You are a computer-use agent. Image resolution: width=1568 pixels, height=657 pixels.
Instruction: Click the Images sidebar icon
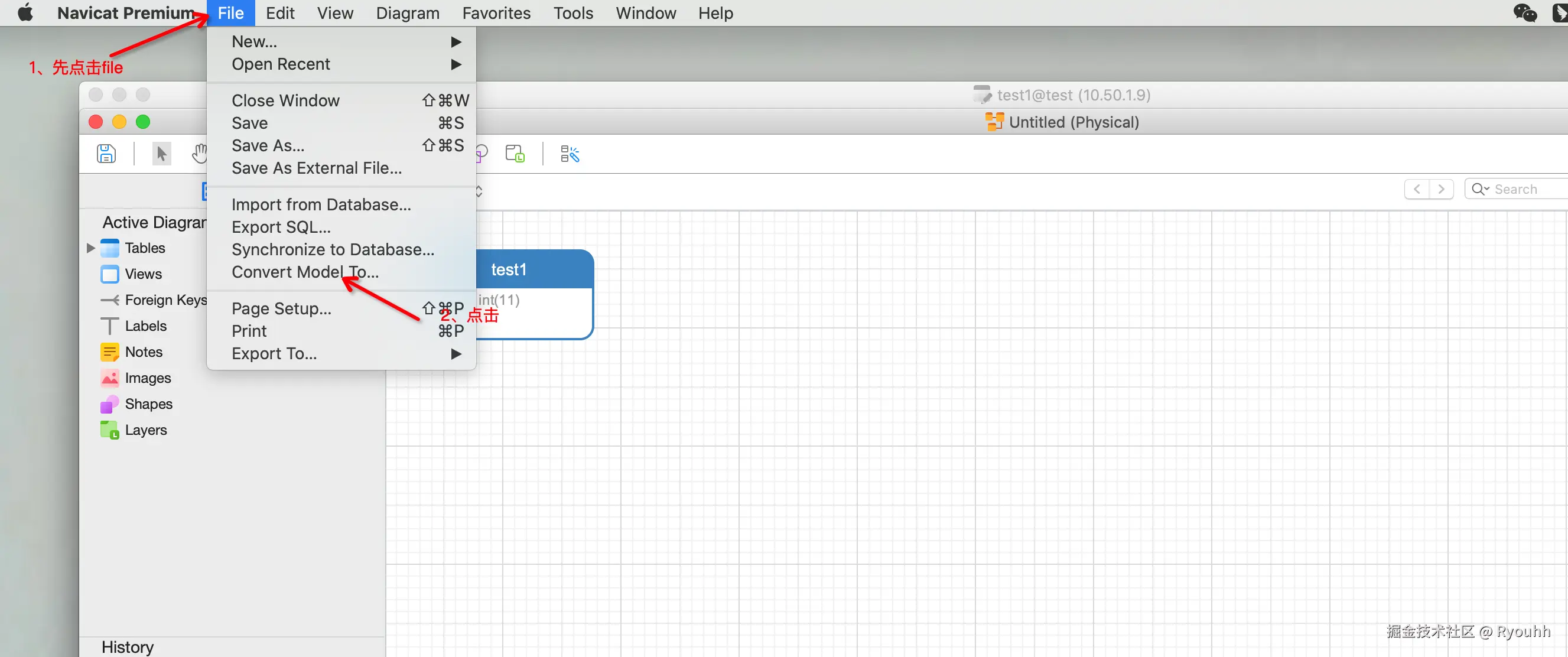(x=109, y=378)
